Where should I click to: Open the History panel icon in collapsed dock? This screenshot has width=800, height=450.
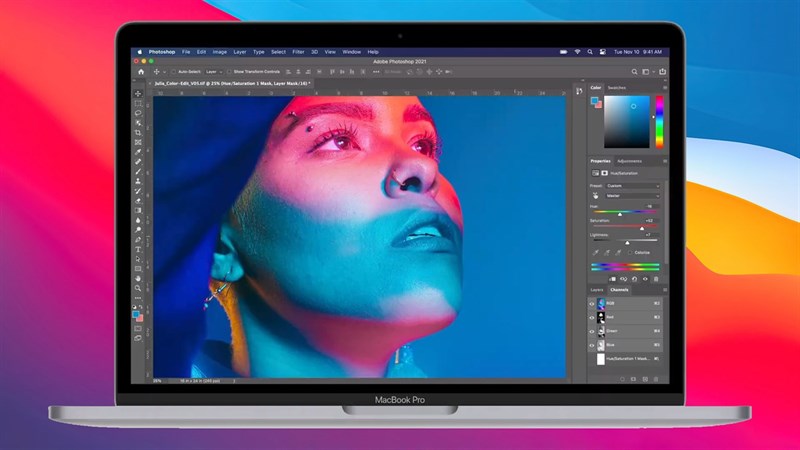[579, 91]
